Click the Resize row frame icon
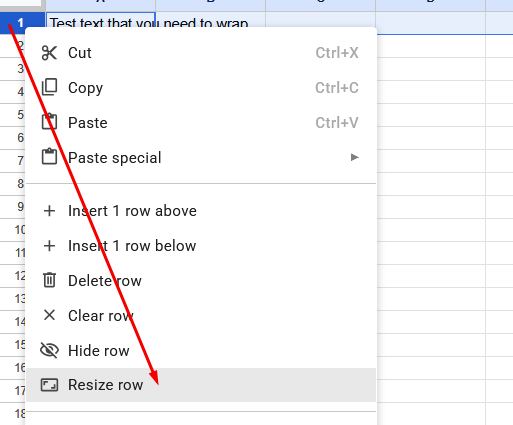Image resolution: width=513 pixels, height=425 pixels. click(x=49, y=385)
